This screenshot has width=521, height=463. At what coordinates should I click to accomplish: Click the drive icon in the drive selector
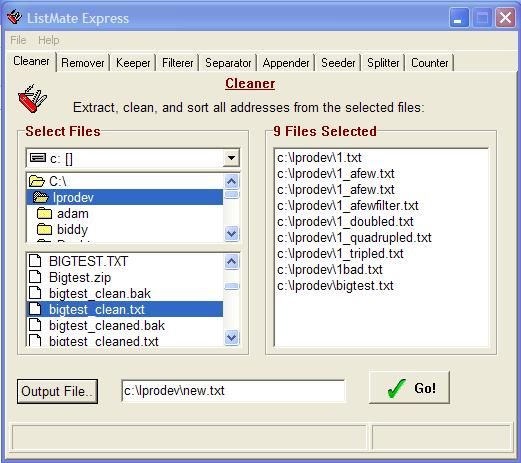pyautogui.click(x=38, y=158)
